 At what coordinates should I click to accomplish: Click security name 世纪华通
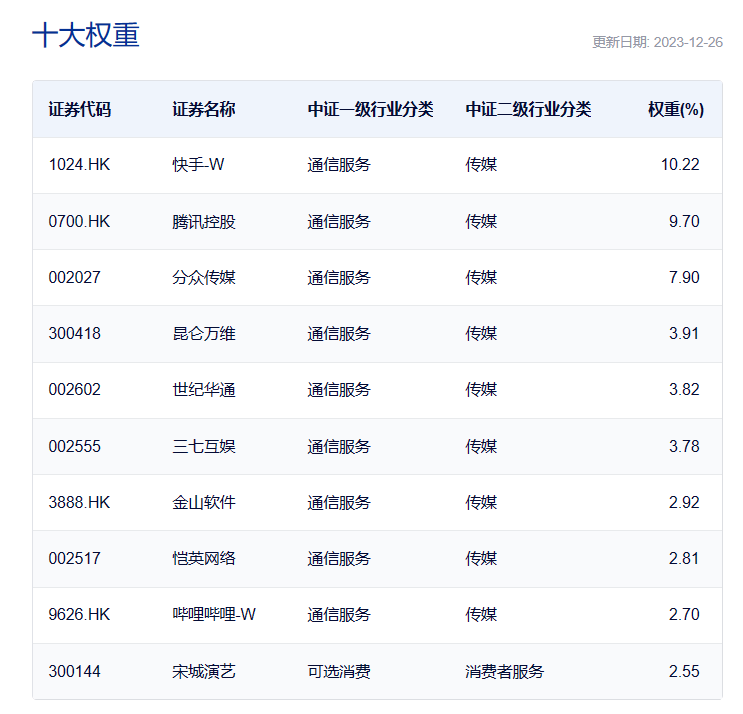coord(204,389)
